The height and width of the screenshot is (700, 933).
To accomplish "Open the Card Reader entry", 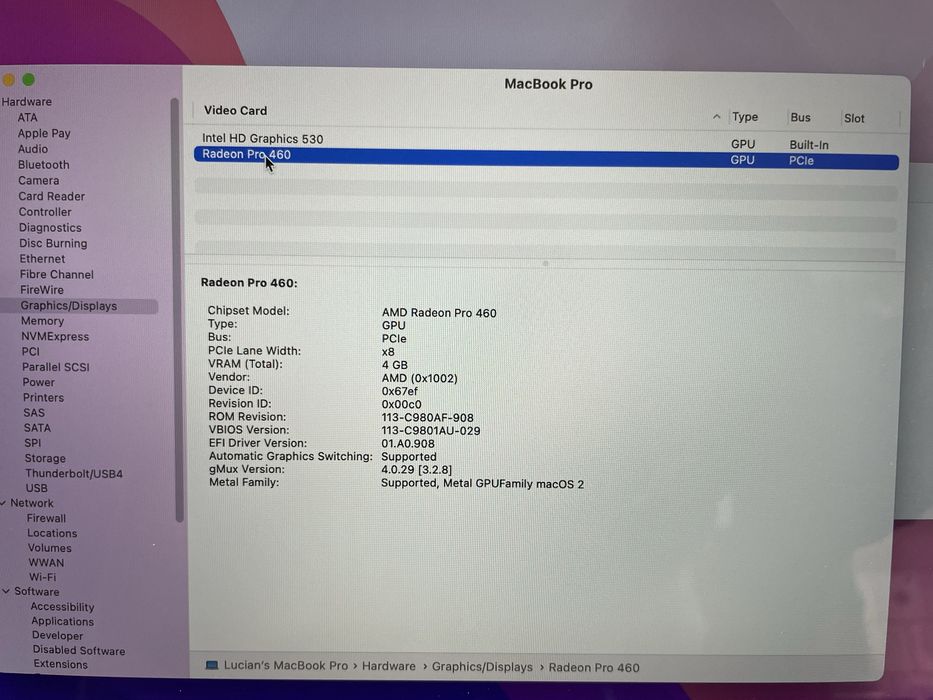I will click(52, 196).
